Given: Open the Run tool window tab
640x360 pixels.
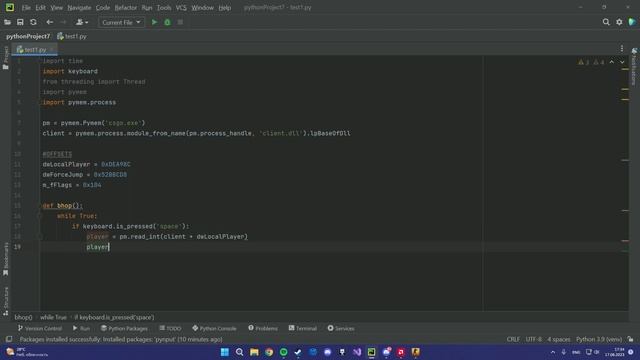Looking at the screenshot, I should pyautogui.click(x=81, y=328).
